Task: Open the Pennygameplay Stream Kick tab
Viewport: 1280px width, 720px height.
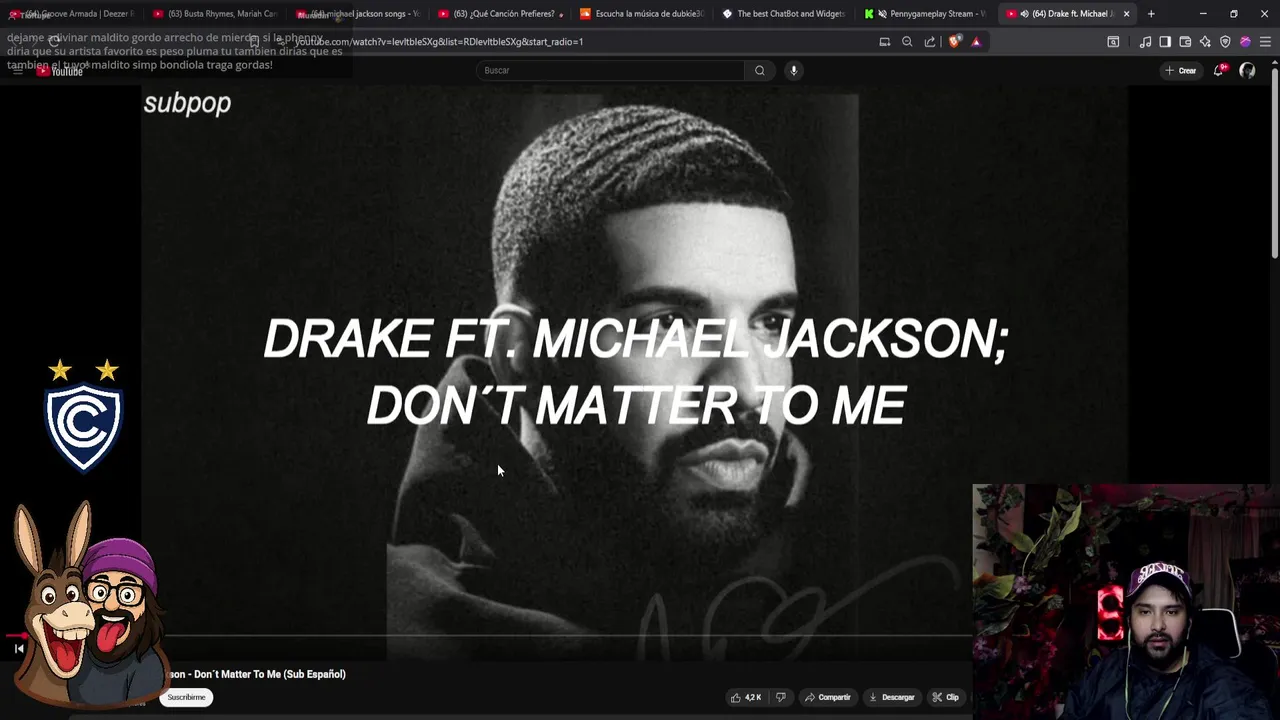Action: tap(928, 14)
